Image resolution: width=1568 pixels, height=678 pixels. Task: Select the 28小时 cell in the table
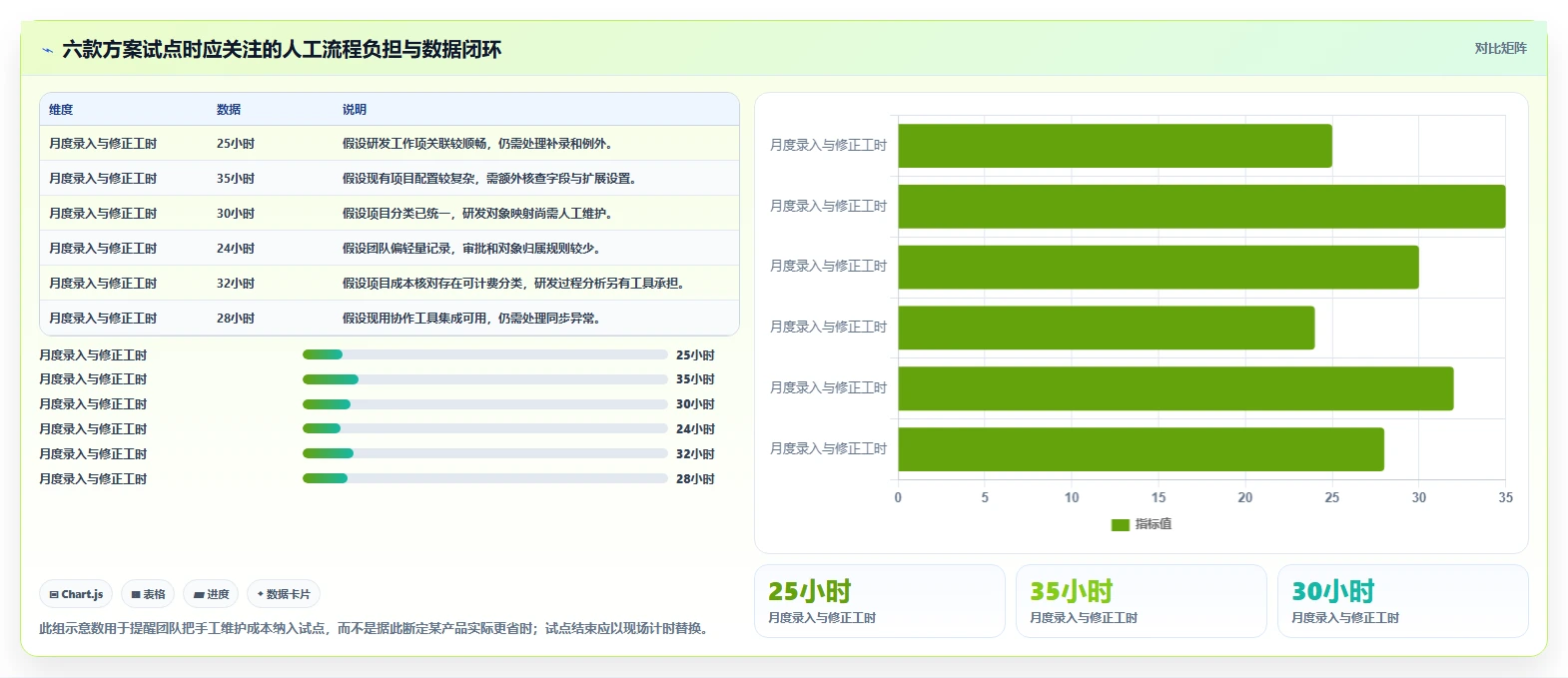pos(236,319)
